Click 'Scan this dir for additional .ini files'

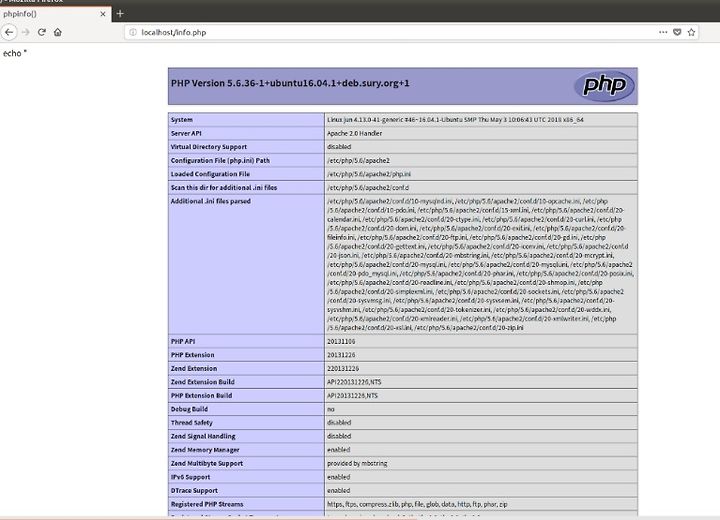224,187
